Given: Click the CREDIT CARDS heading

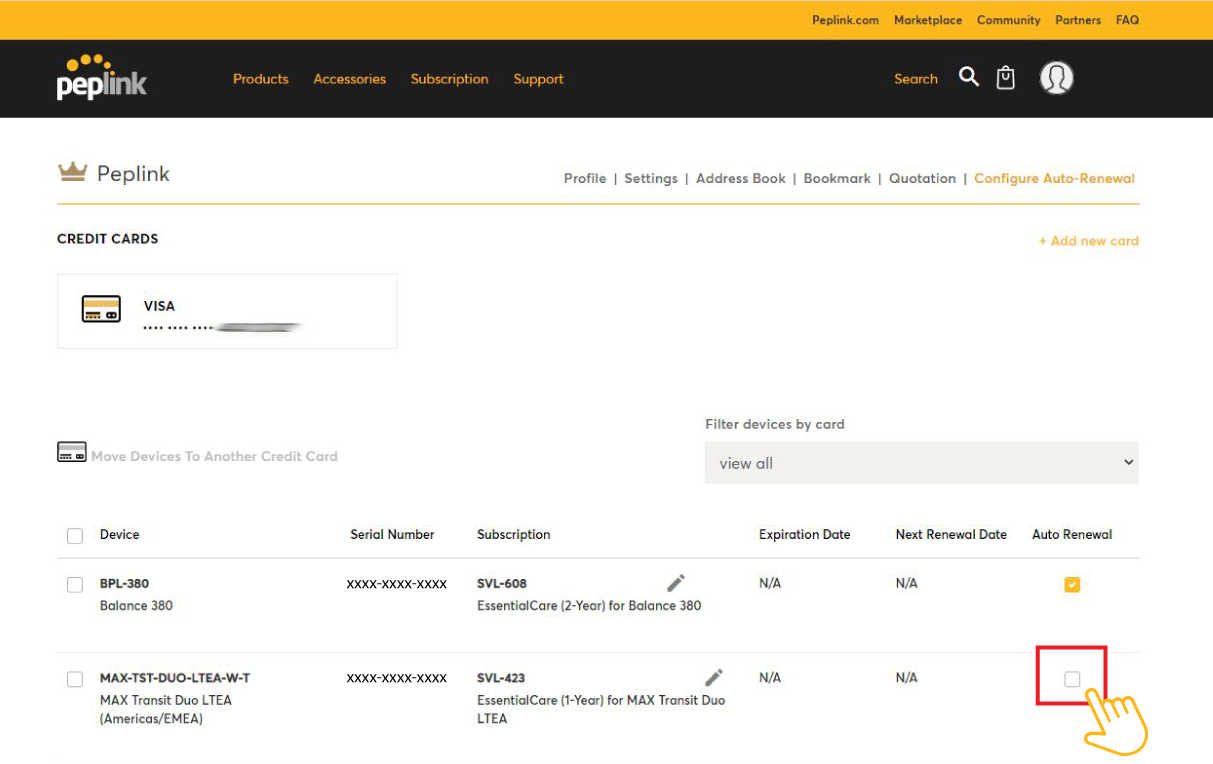Looking at the screenshot, I should coord(108,239).
